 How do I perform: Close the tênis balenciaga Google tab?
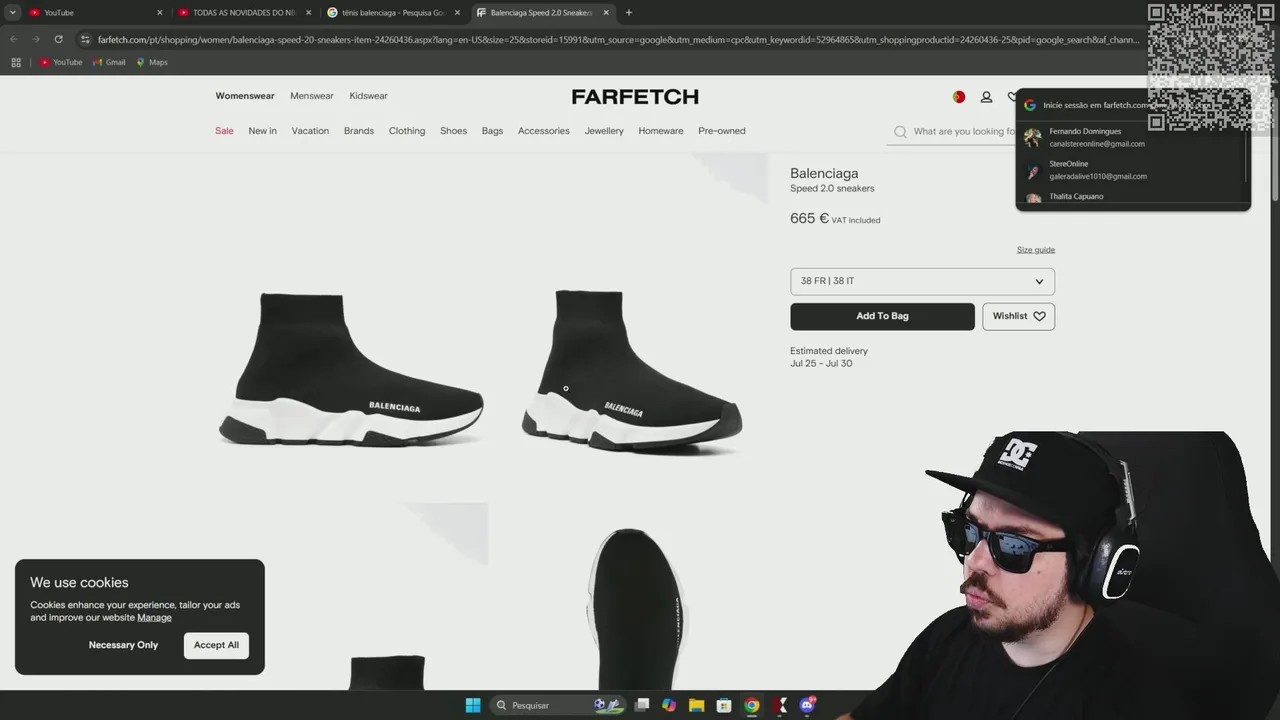tap(457, 12)
